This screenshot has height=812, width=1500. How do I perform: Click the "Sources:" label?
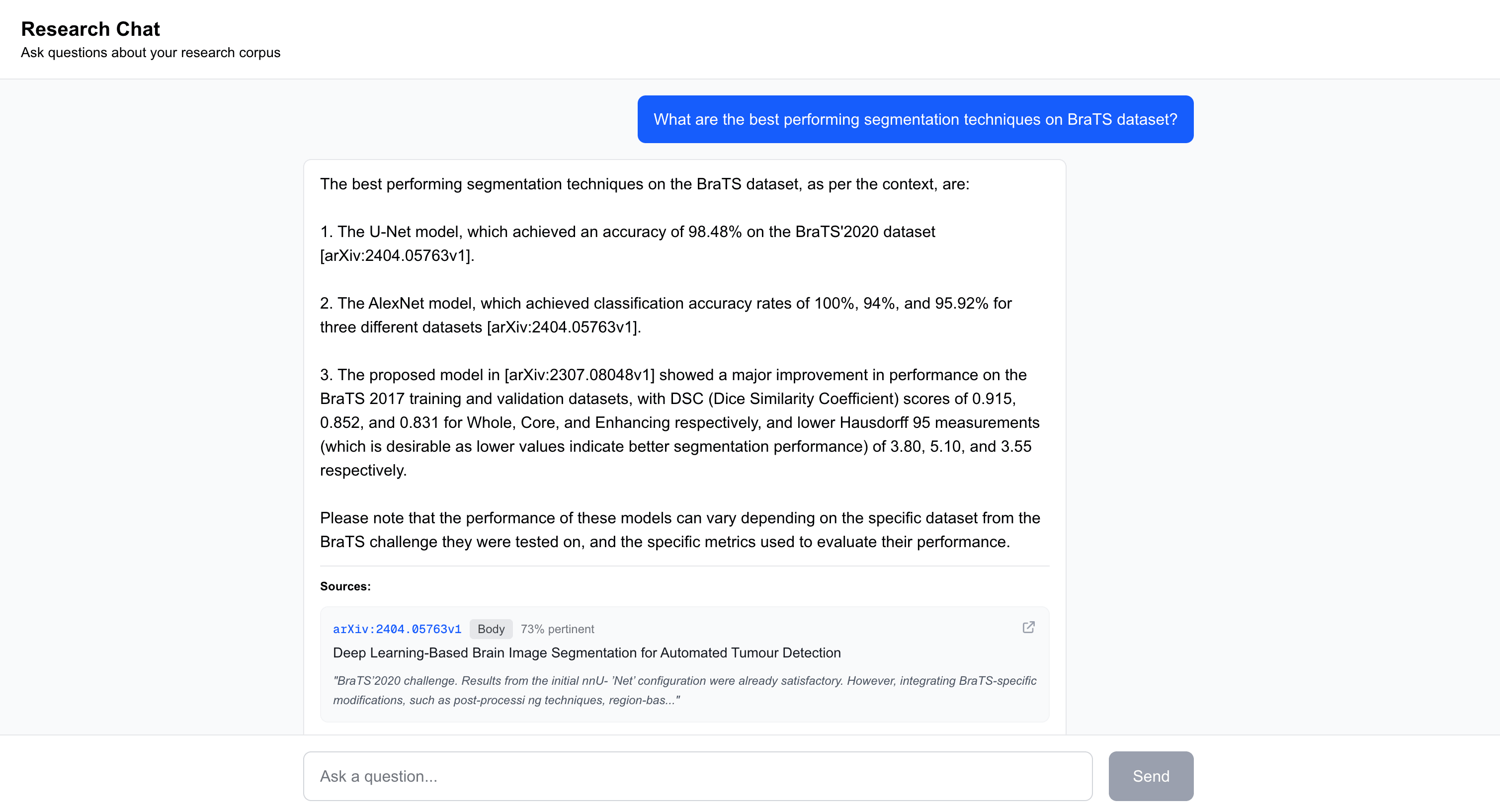[345, 586]
